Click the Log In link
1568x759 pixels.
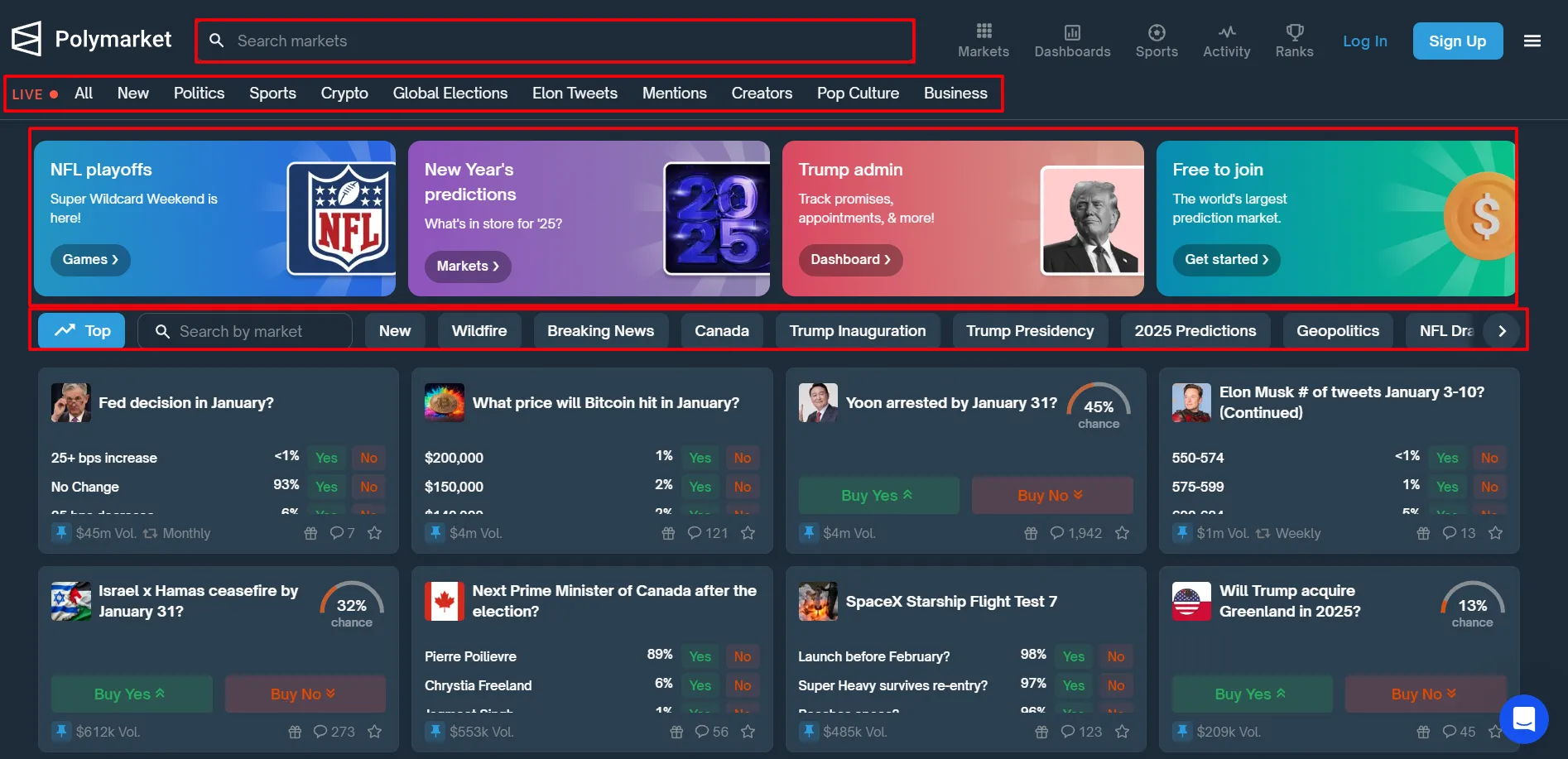(x=1365, y=41)
